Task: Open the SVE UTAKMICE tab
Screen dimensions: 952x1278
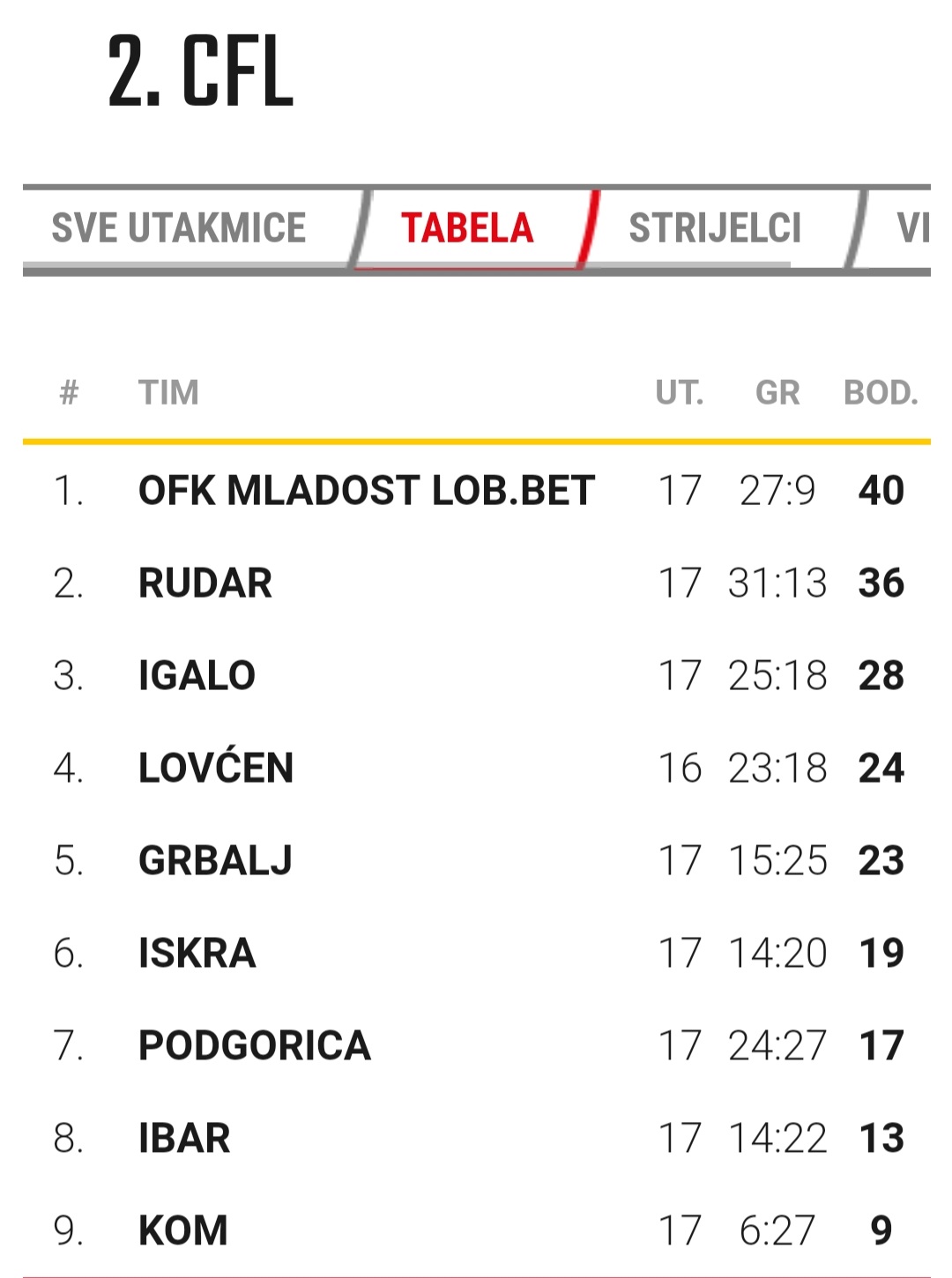Action: [x=179, y=228]
